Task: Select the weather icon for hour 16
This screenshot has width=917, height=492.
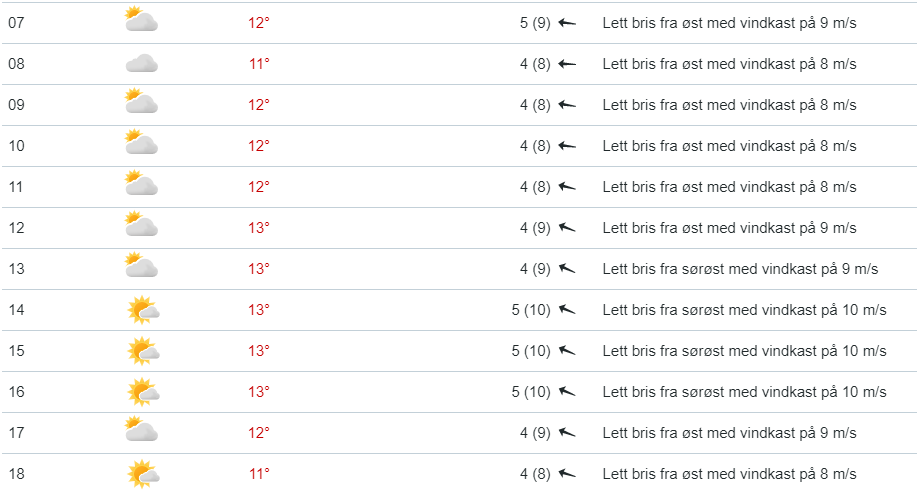Action: (x=144, y=392)
